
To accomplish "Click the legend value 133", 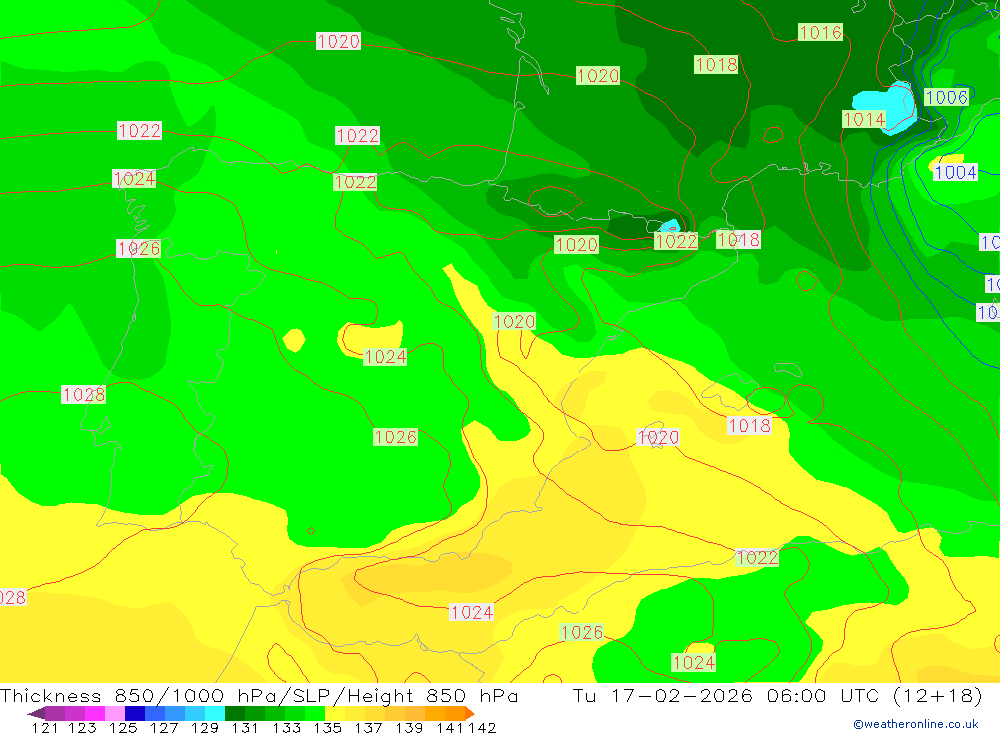I will (286, 727).
